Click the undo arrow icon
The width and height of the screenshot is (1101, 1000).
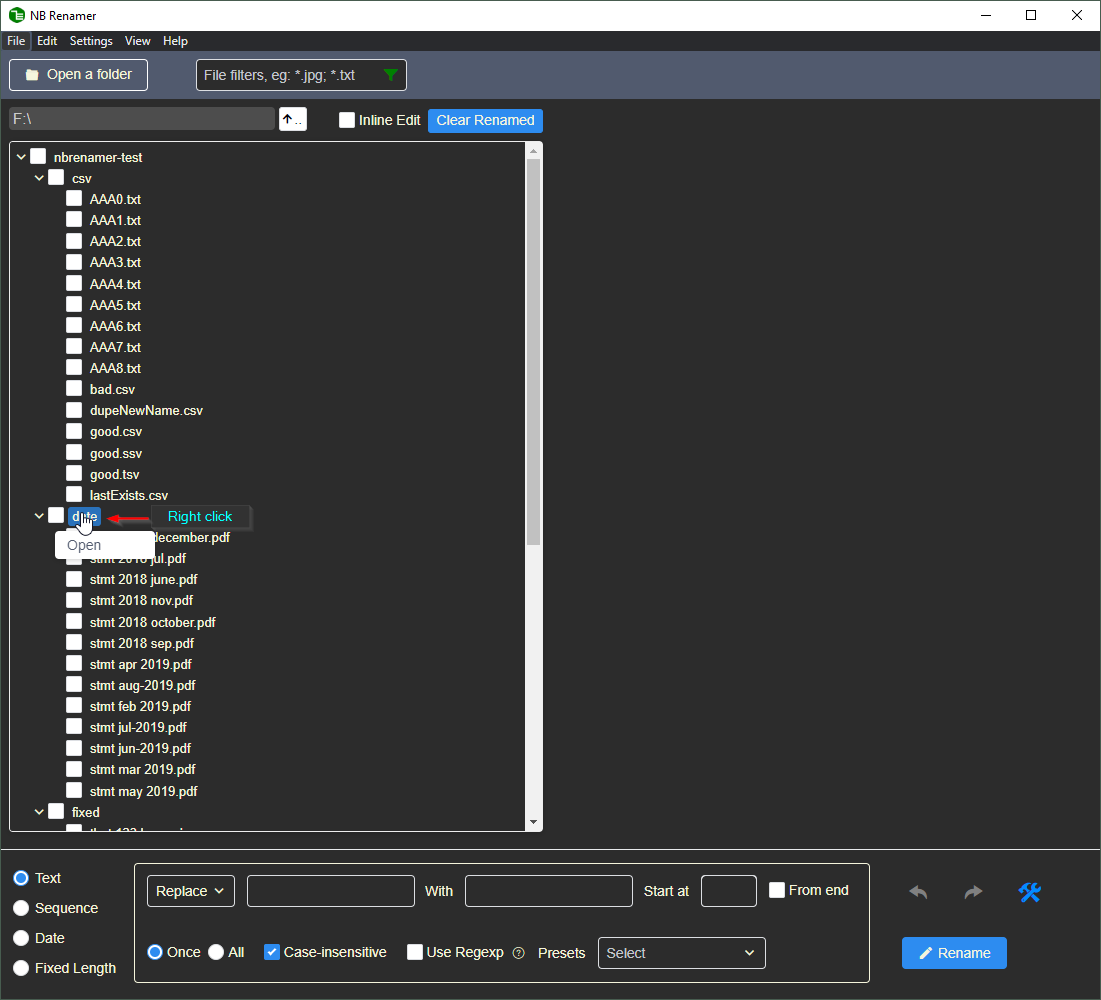coord(918,892)
